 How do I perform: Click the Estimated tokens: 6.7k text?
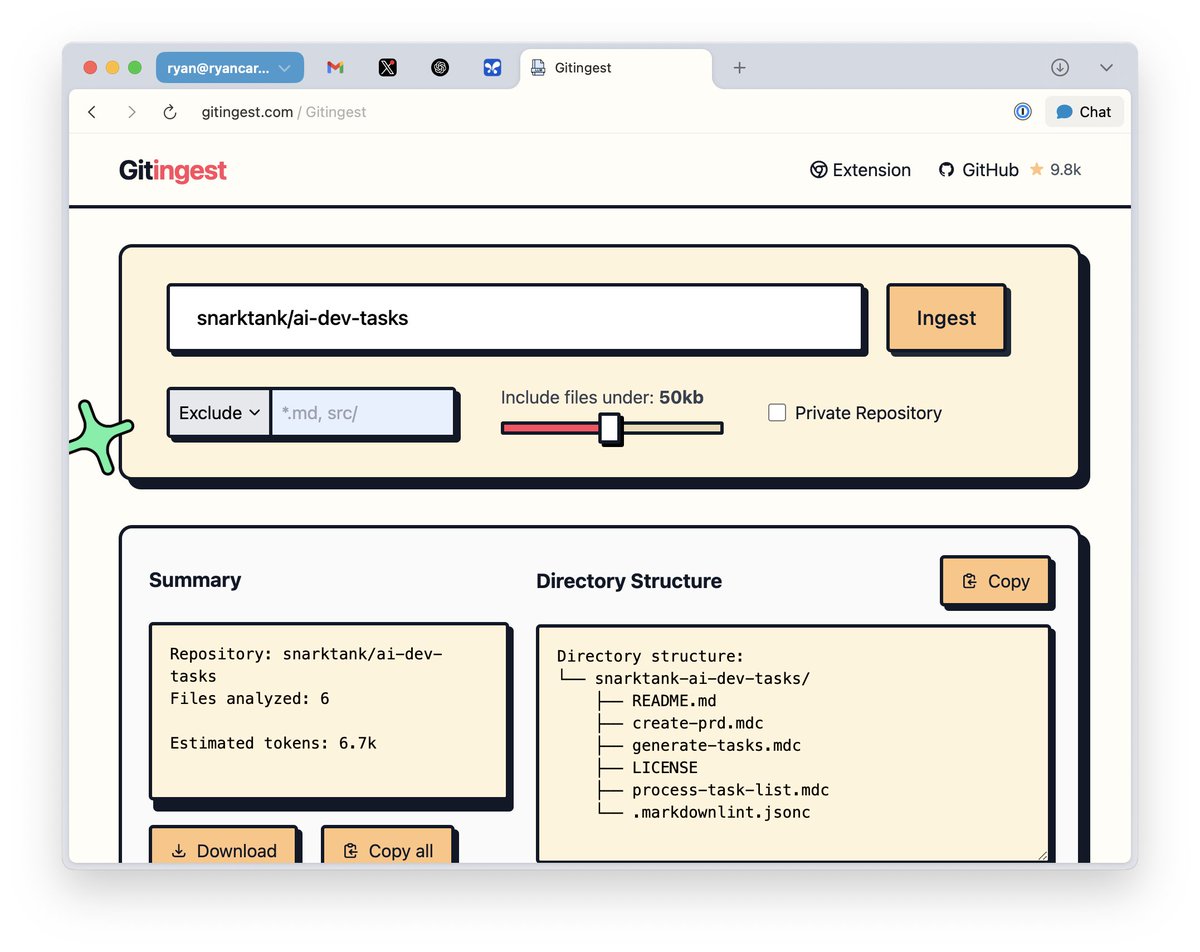pyautogui.click(x=273, y=743)
